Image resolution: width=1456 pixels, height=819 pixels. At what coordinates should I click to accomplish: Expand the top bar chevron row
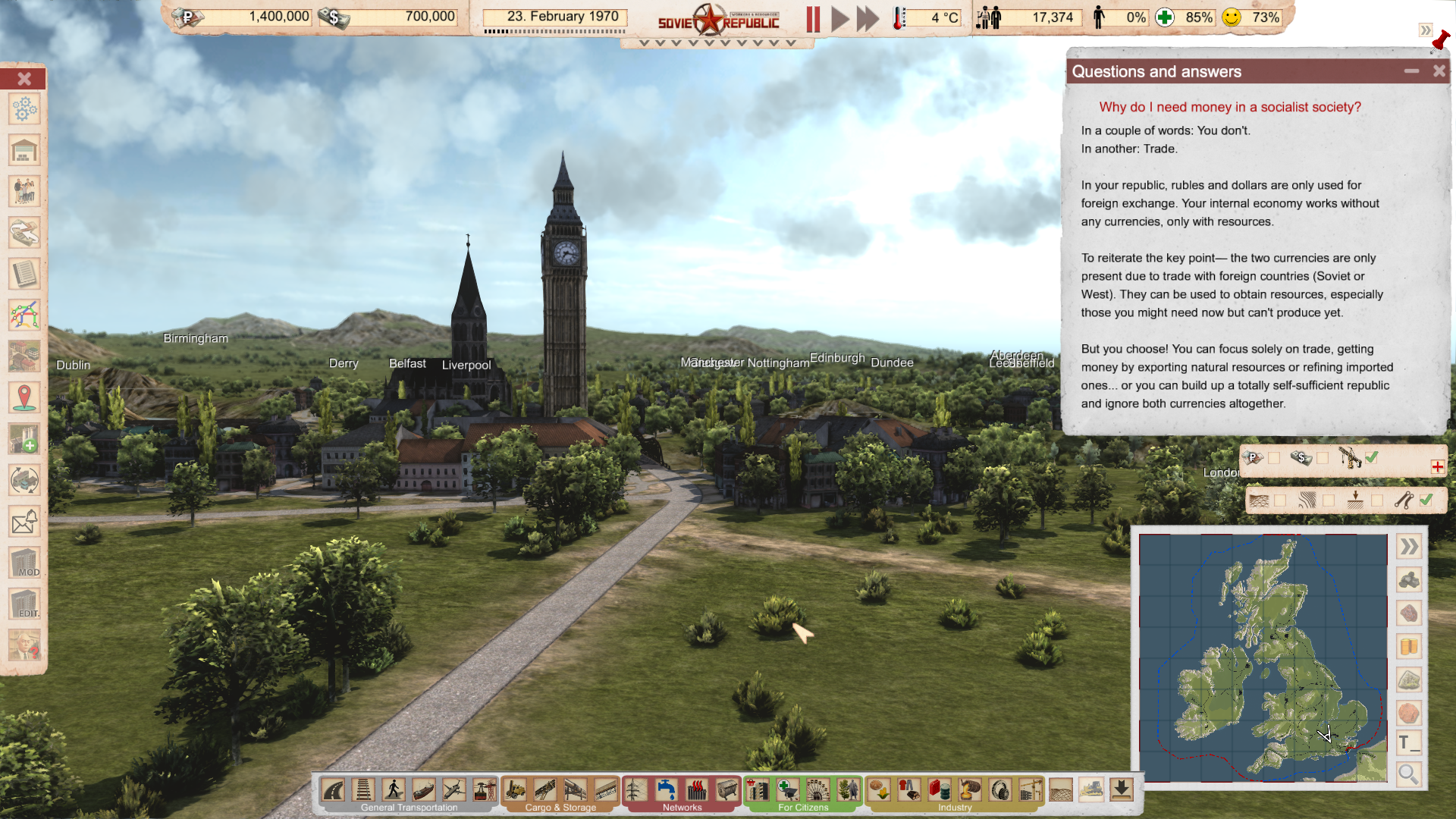(x=717, y=43)
